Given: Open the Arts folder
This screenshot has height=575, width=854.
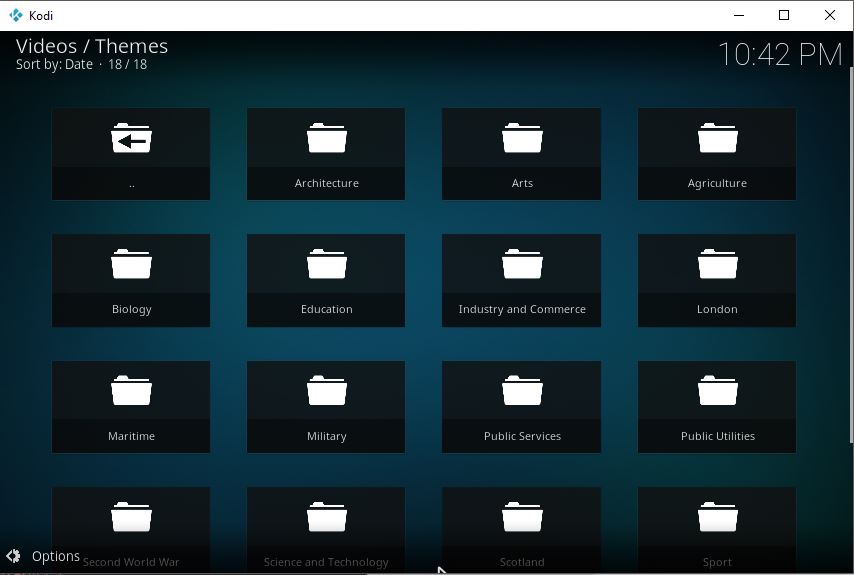Looking at the screenshot, I should tap(521, 154).
